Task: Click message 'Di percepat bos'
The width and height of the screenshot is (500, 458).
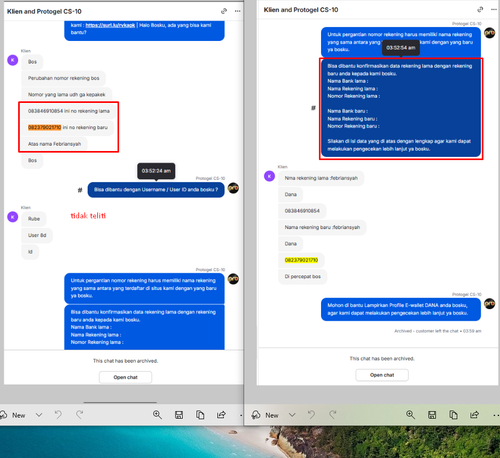Action: click(x=303, y=277)
